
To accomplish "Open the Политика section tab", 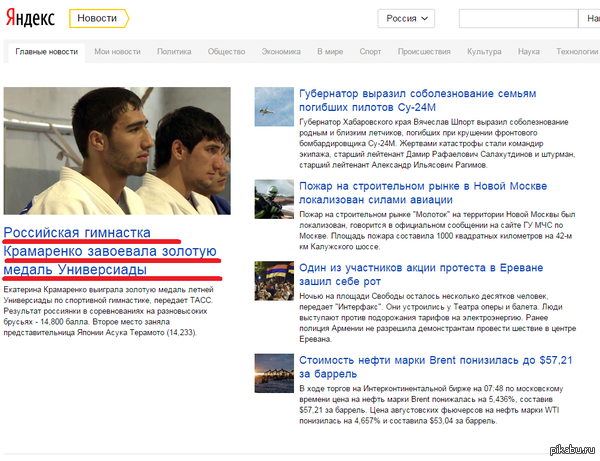I will click(174, 51).
